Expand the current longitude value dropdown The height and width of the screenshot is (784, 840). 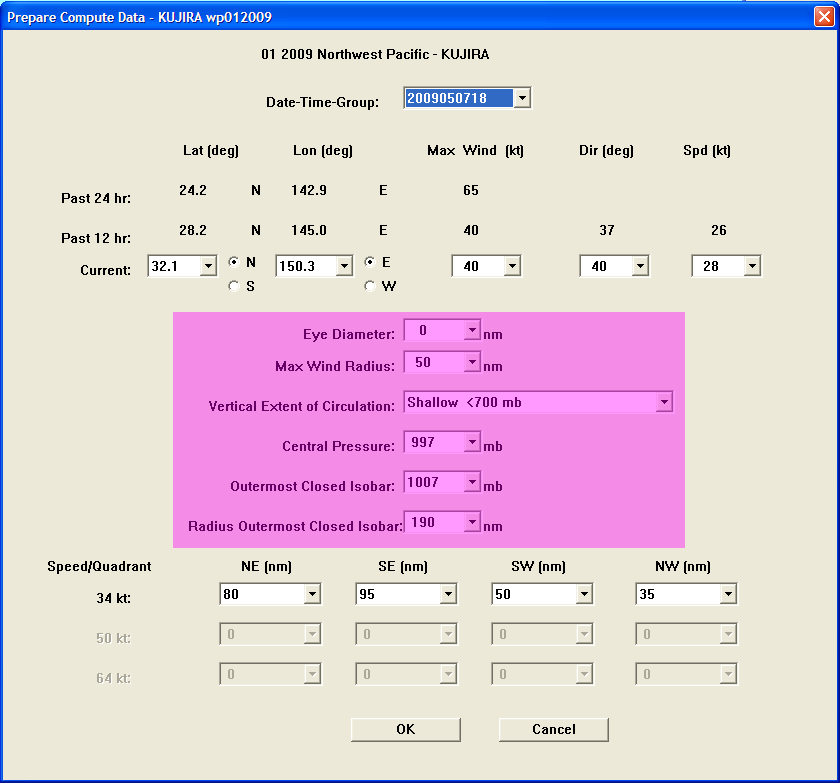point(344,266)
